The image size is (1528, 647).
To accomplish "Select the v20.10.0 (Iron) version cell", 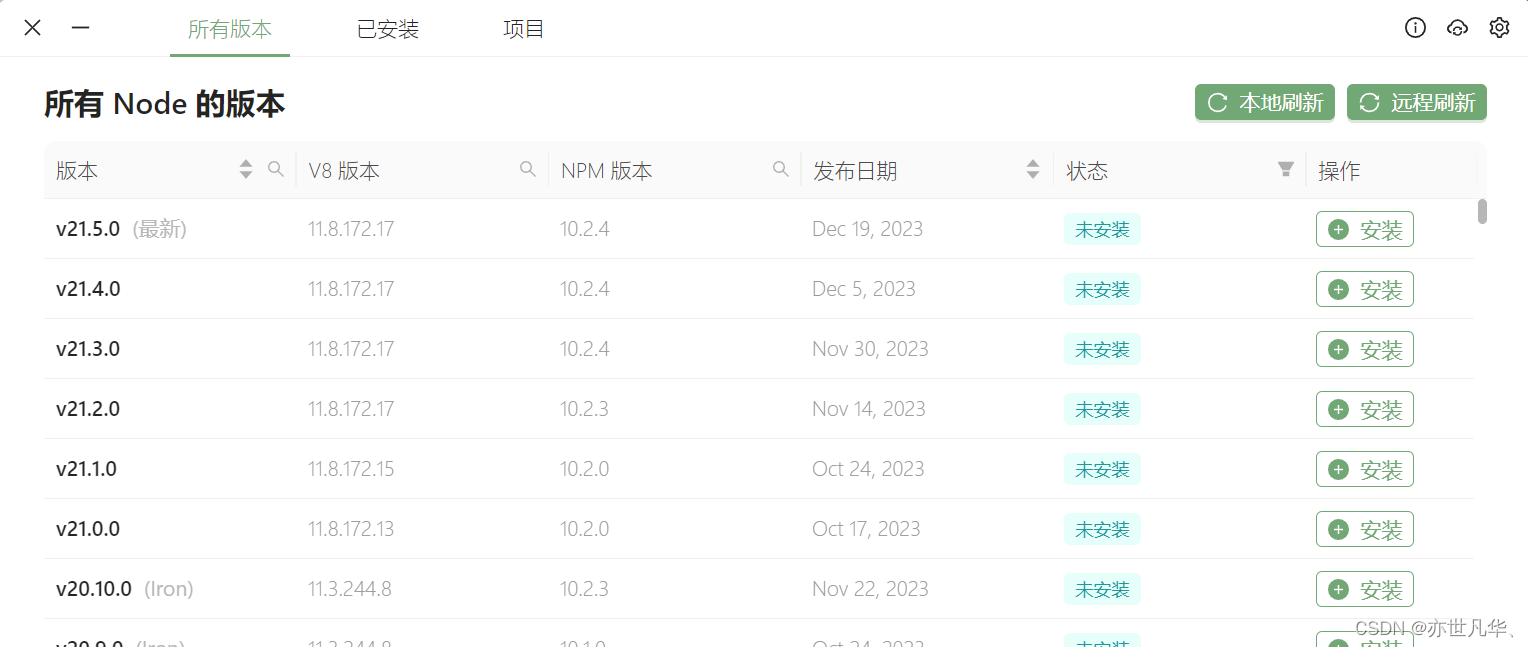I will [x=170, y=589].
